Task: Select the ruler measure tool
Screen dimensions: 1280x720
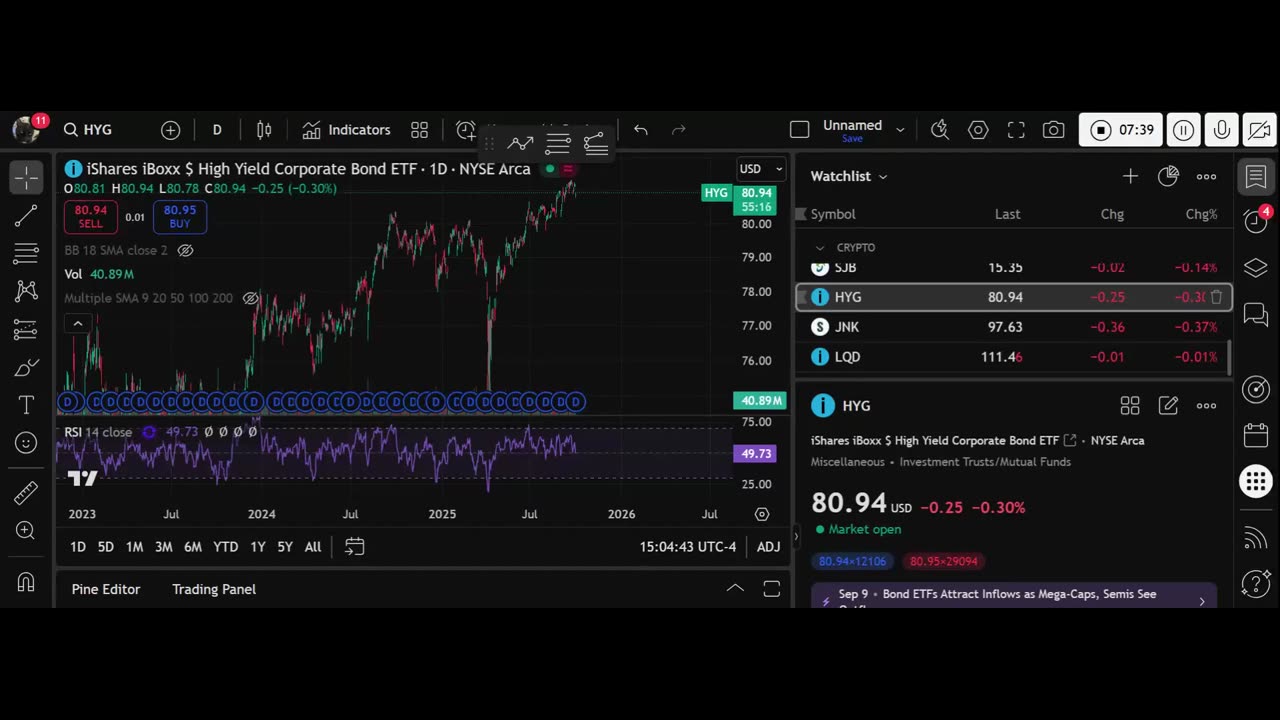Action: pyautogui.click(x=26, y=492)
